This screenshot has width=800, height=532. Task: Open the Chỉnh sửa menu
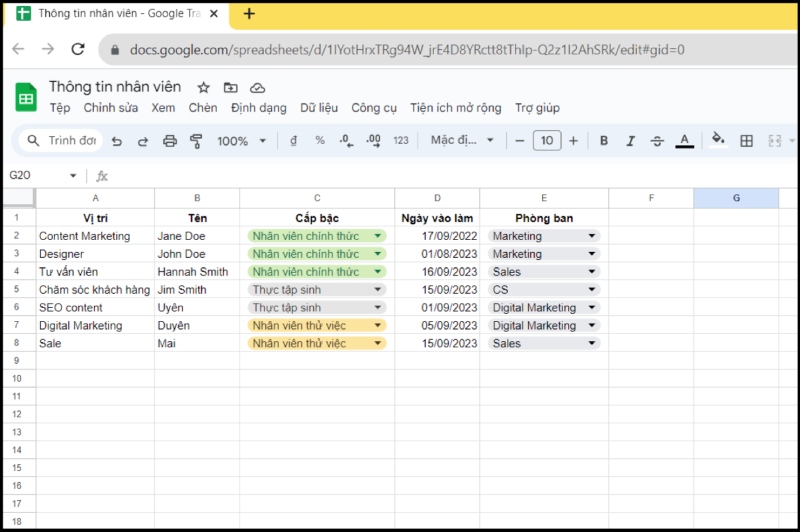coord(111,108)
